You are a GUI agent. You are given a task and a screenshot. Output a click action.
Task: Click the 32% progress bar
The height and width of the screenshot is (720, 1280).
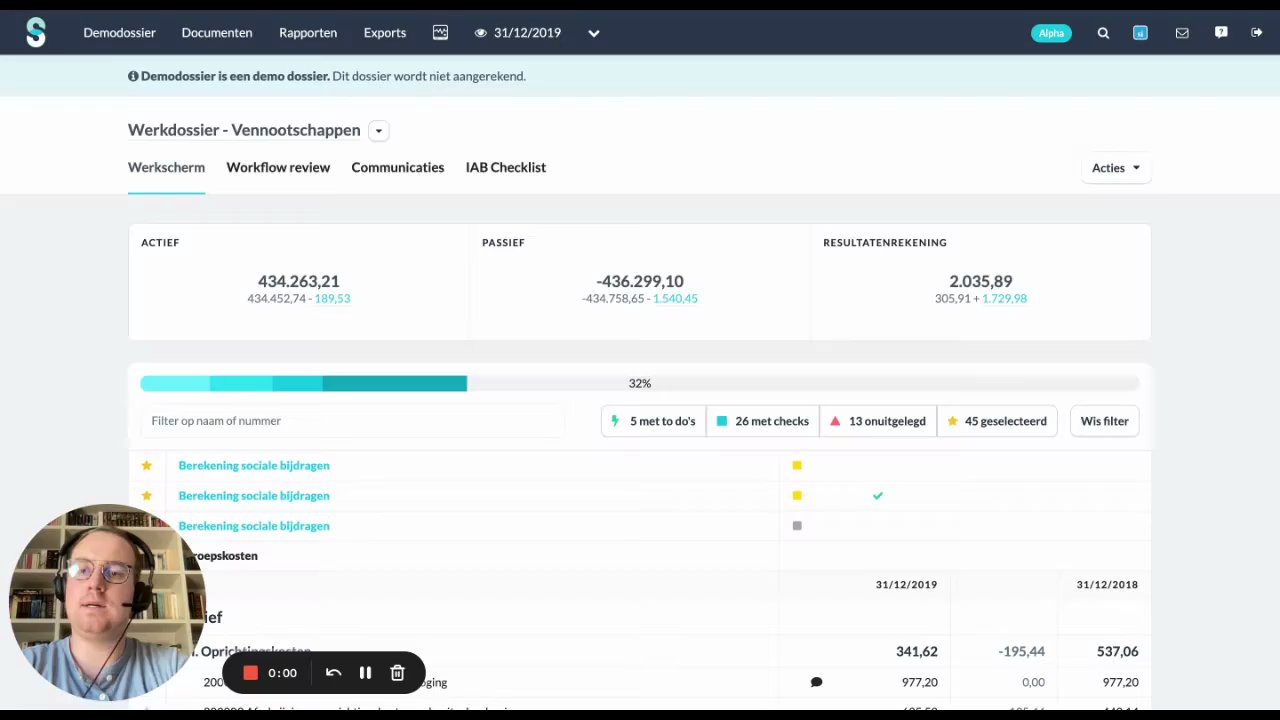coord(640,383)
